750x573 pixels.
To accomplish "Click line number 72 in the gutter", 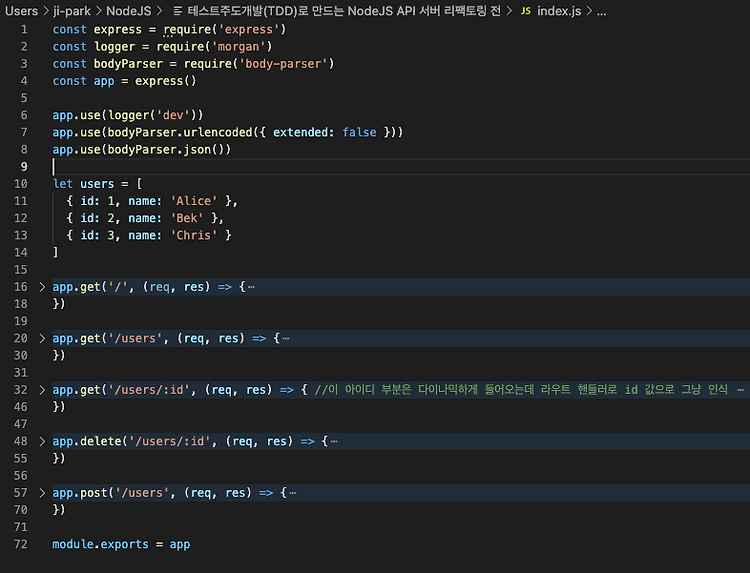I will pos(21,544).
